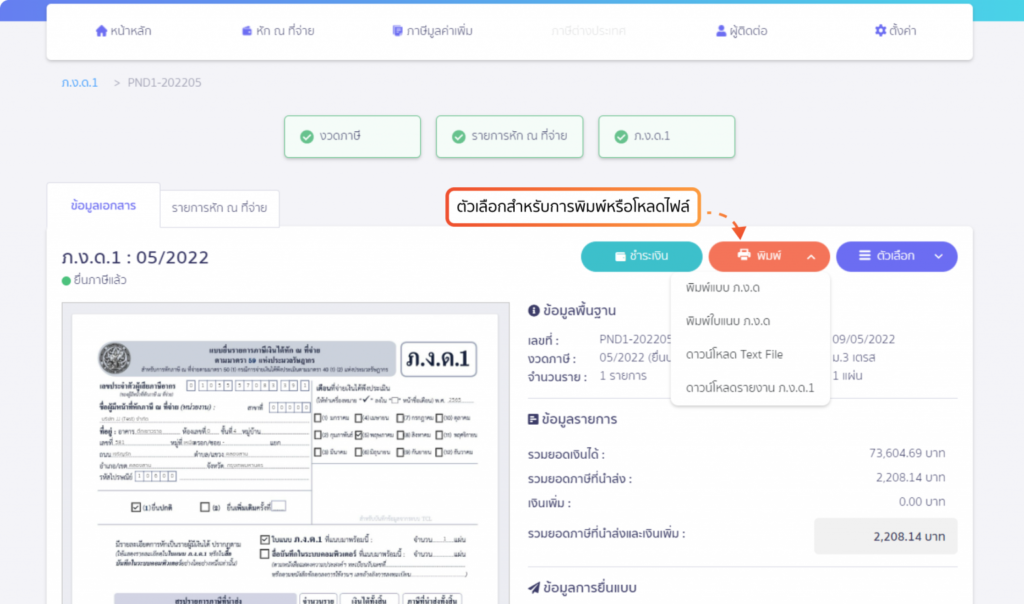Viewport: 1024px width, 604px height.
Task: Check the ยื่นเพิ่มเติม box on the tax form
Action: (x=203, y=506)
